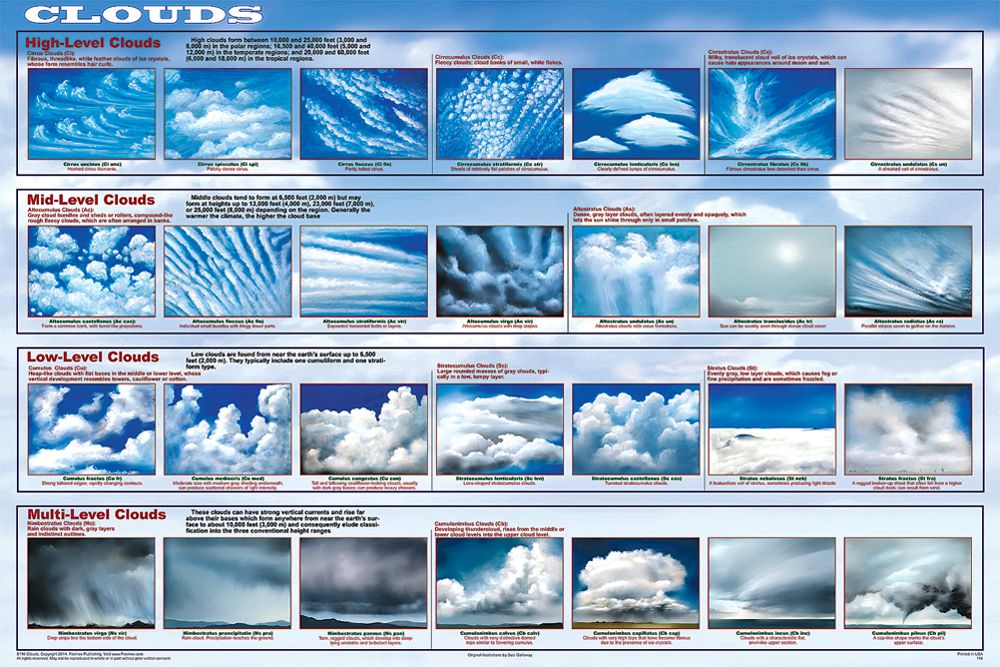Select the Cumulus congestus picture
Screen dimensions: 1000x667
click(364, 429)
